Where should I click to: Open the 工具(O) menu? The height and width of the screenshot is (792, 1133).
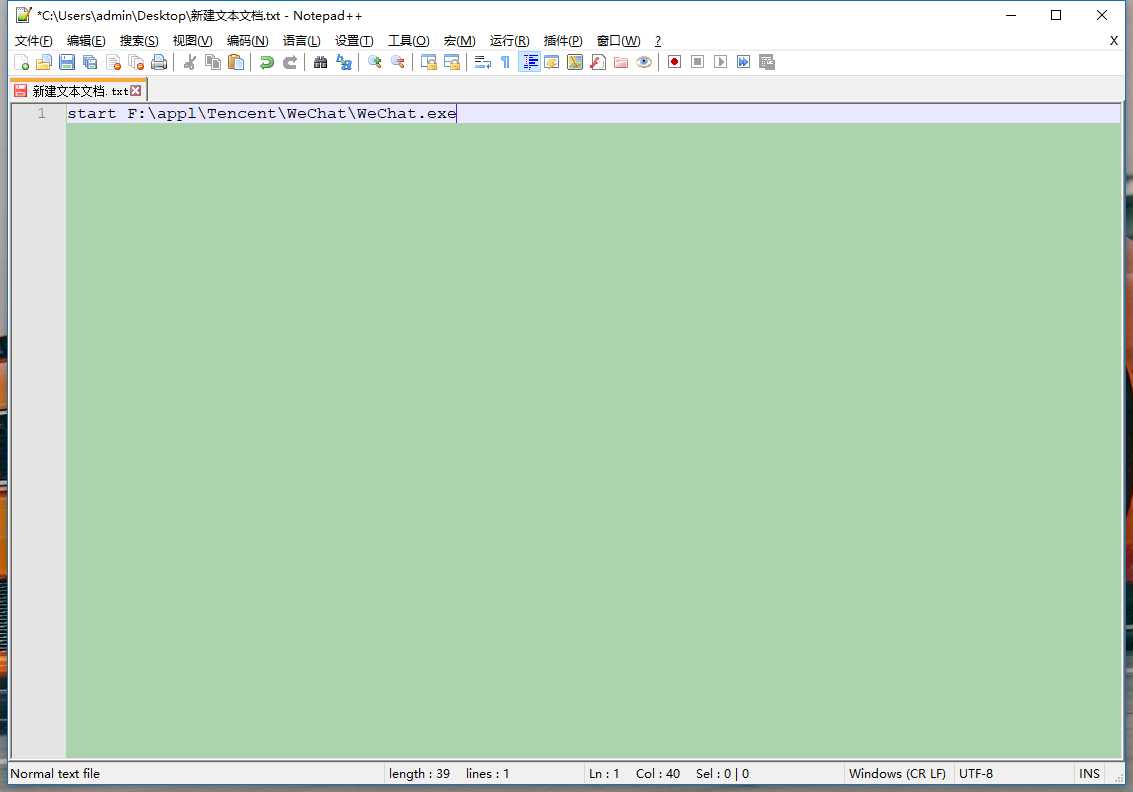click(408, 40)
